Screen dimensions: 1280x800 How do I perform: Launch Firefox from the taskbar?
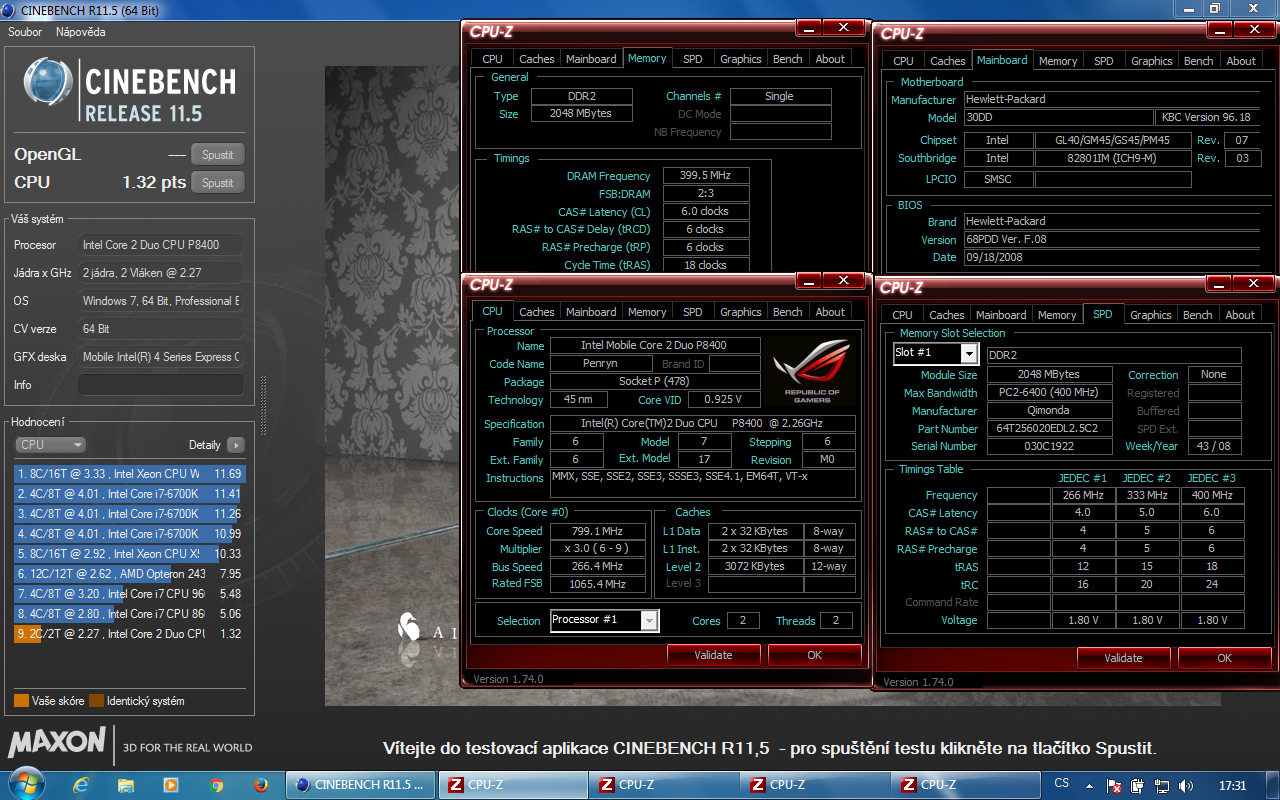[x=261, y=785]
